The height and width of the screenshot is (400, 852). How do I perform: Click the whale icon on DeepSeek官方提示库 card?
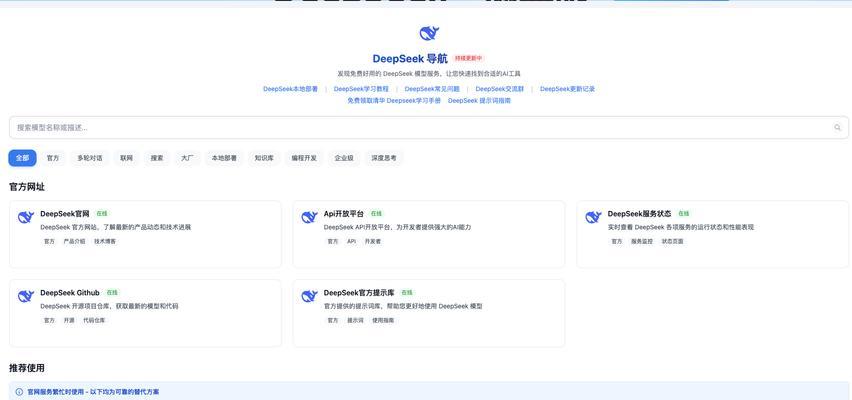[x=309, y=296]
